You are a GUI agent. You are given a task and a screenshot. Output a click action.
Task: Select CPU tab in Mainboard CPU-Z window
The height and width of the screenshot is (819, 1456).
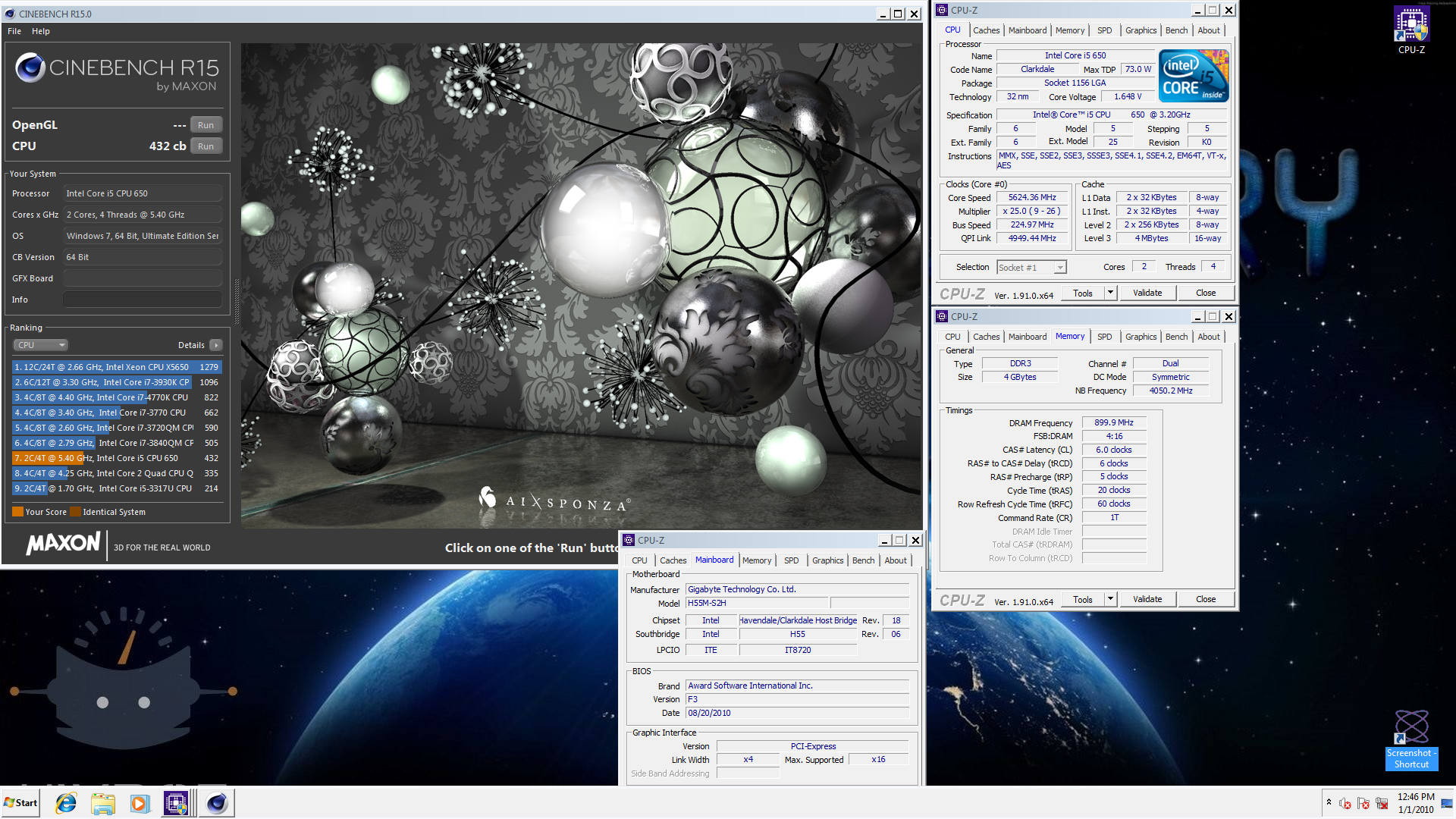(x=640, y=560)
